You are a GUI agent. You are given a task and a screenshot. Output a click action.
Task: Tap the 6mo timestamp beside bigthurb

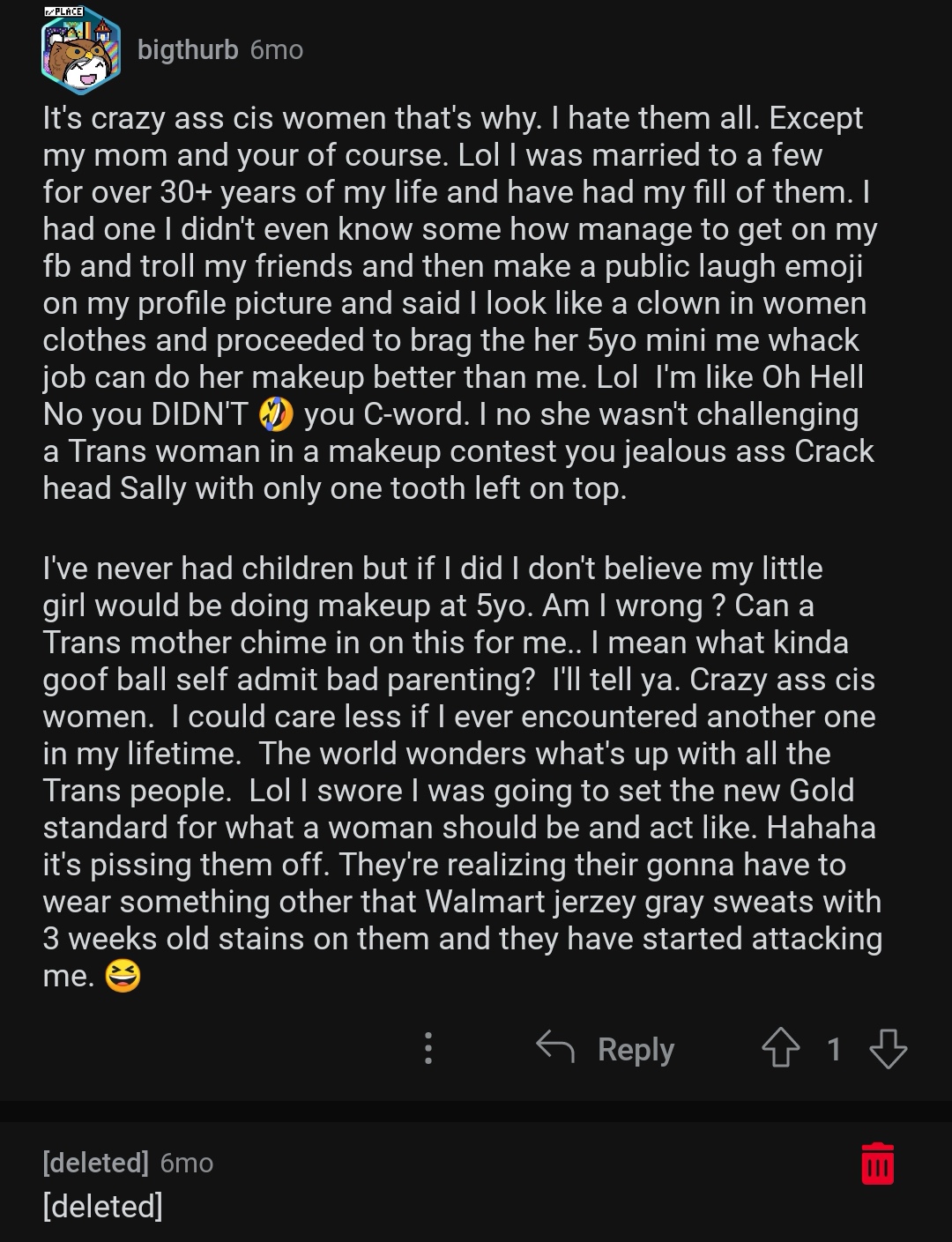point(277,50)
